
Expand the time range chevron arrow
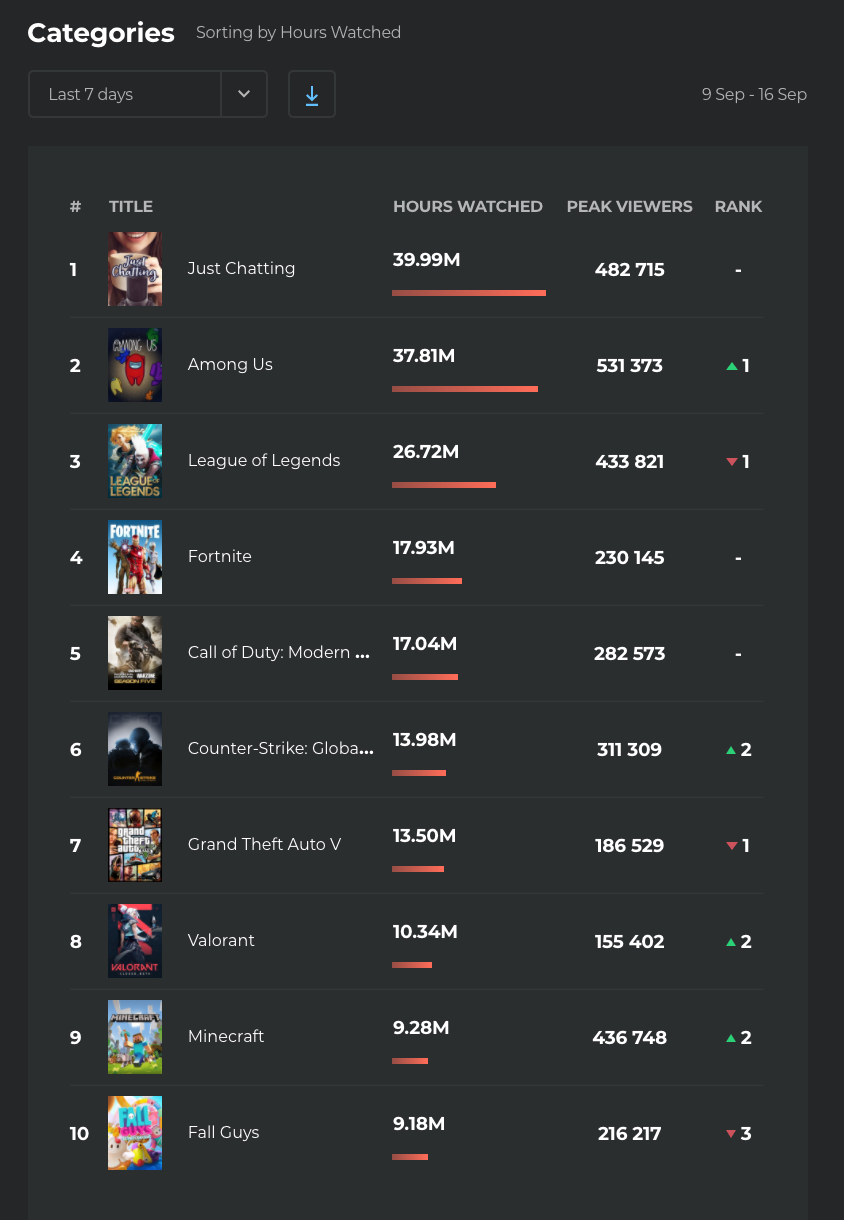(x=244, y=95)
